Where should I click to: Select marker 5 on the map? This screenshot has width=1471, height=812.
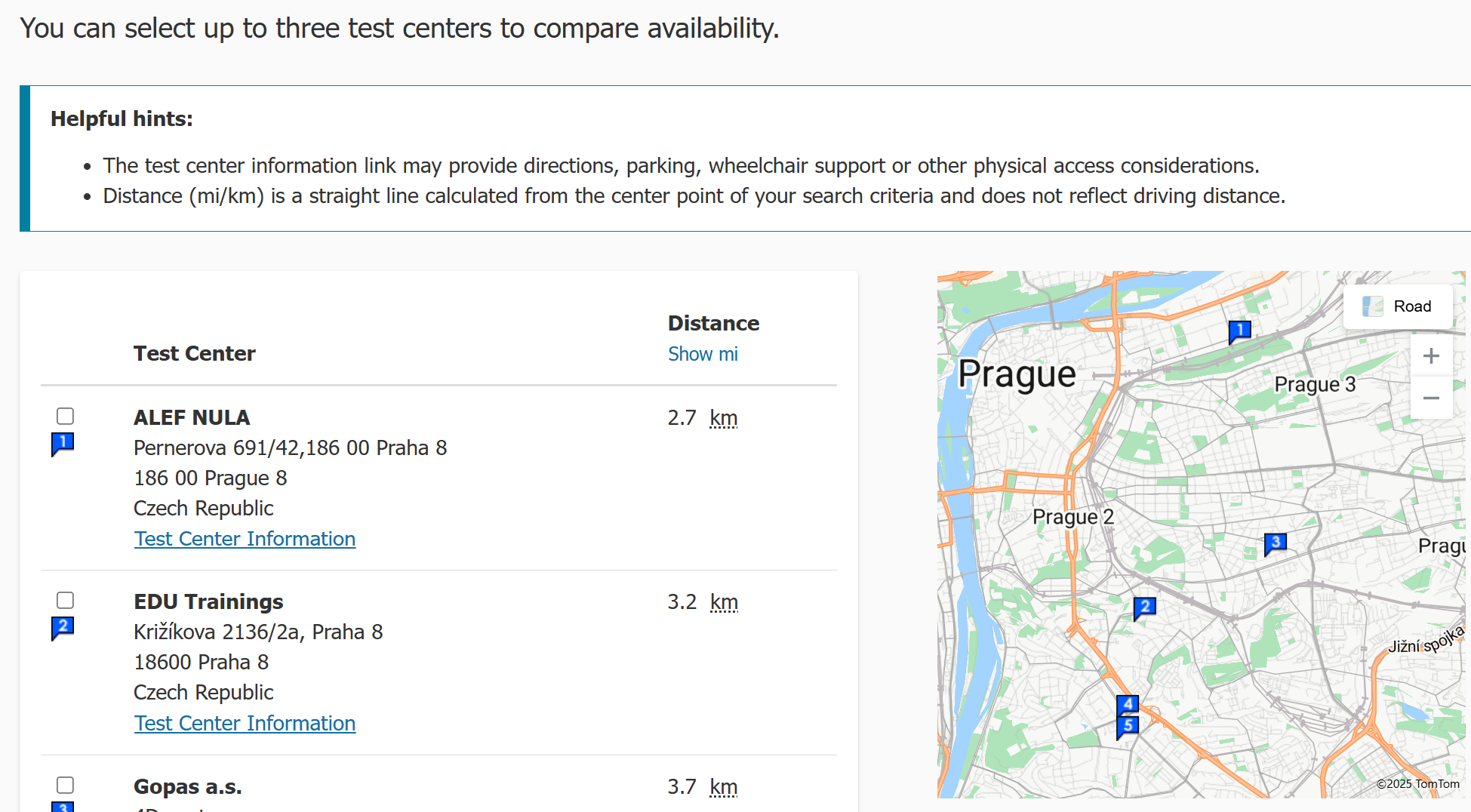(1127, 726)
